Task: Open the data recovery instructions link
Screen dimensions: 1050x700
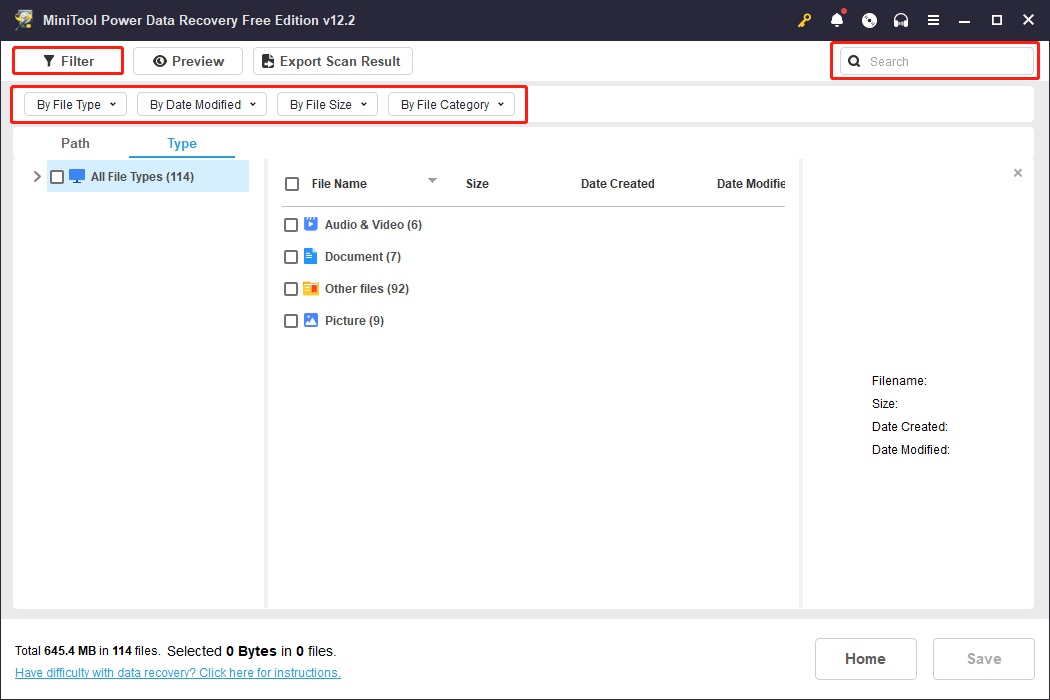Action: (177, 673)
